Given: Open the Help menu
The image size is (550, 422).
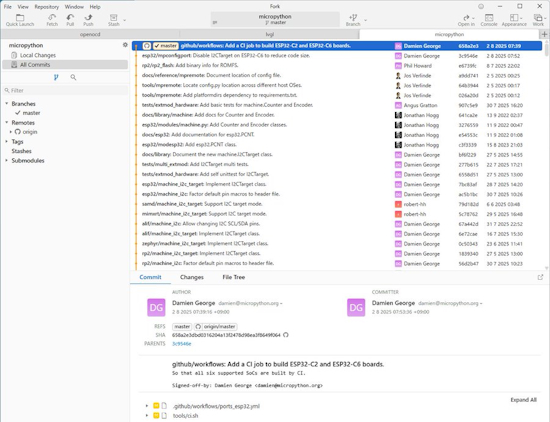Looking at the screenshot, I should coord(95,7).
